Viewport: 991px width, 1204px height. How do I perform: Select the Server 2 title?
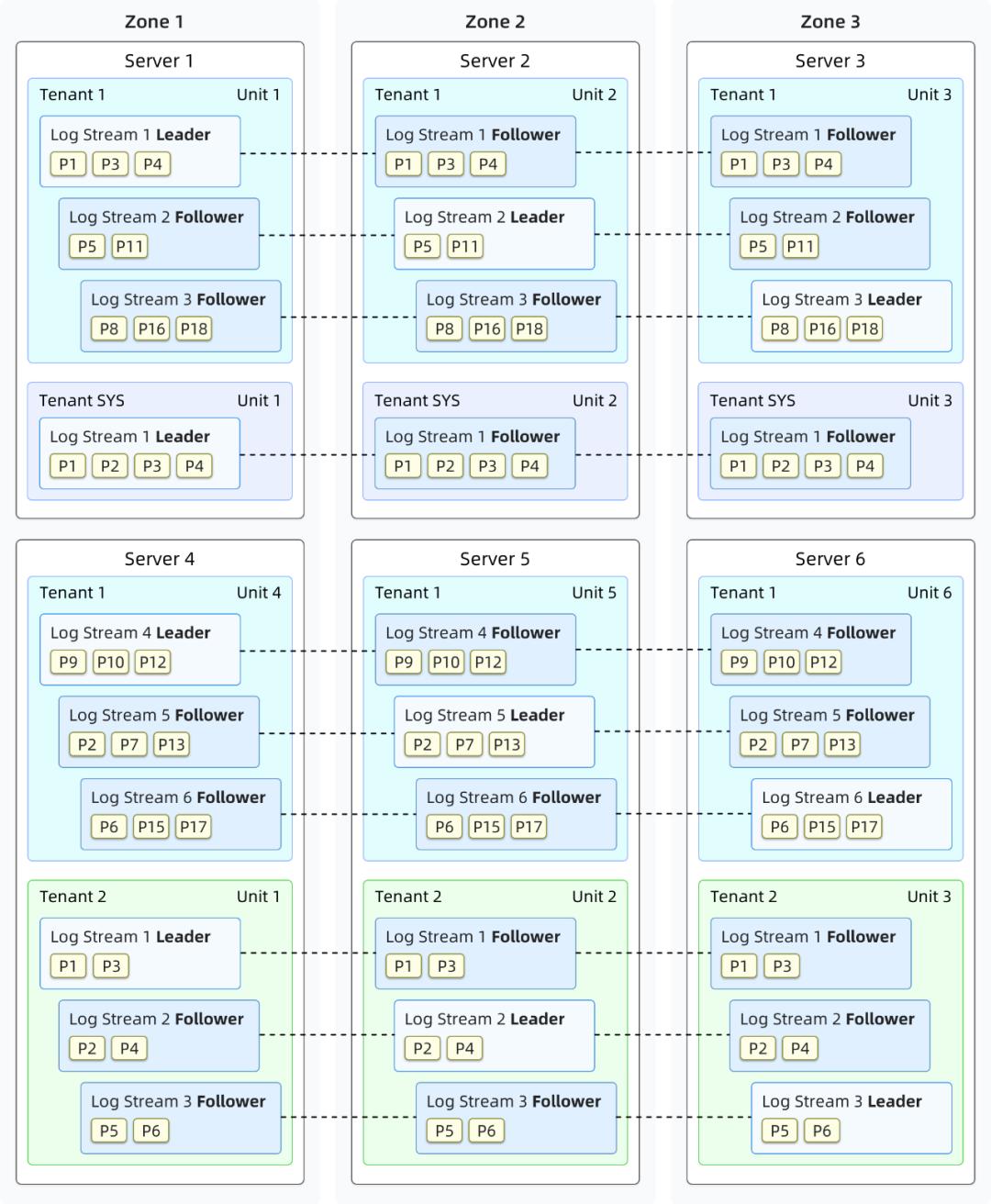click(x=495, y=61)
